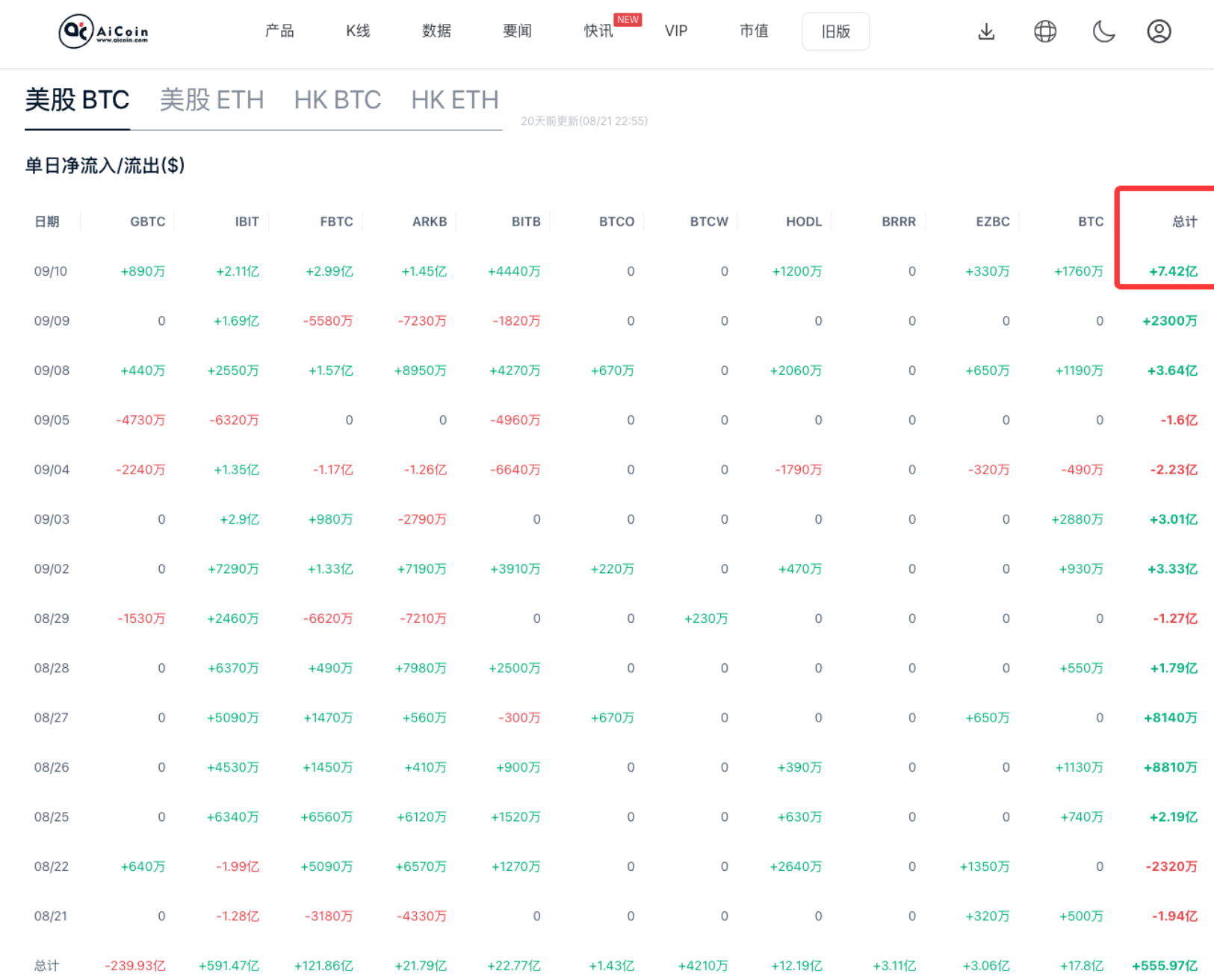The height and width of the screenshot is (980, 1214).
Task: Open the 要闻 menu item
Action: pos(517,31)
